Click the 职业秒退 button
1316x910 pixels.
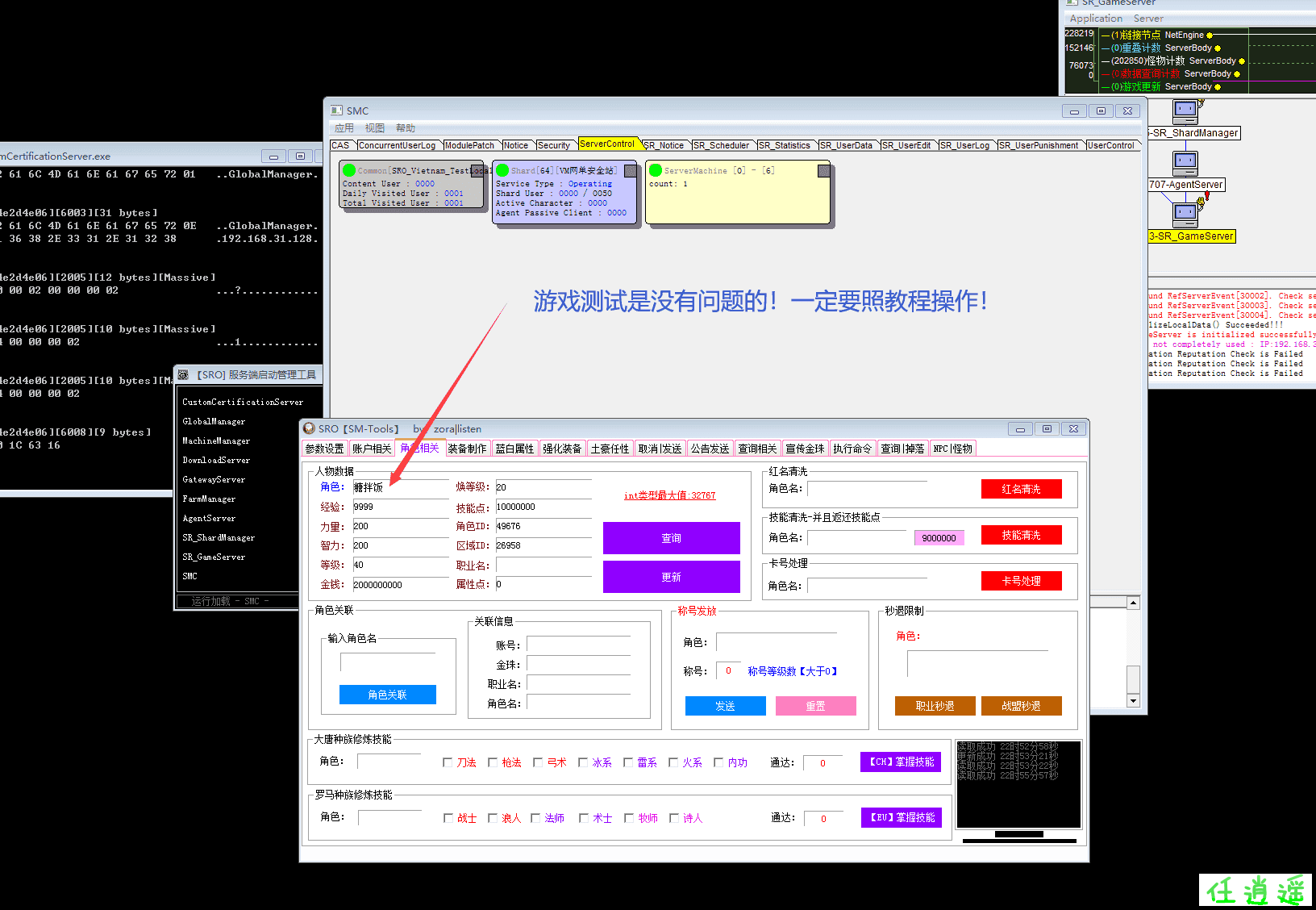935,706
